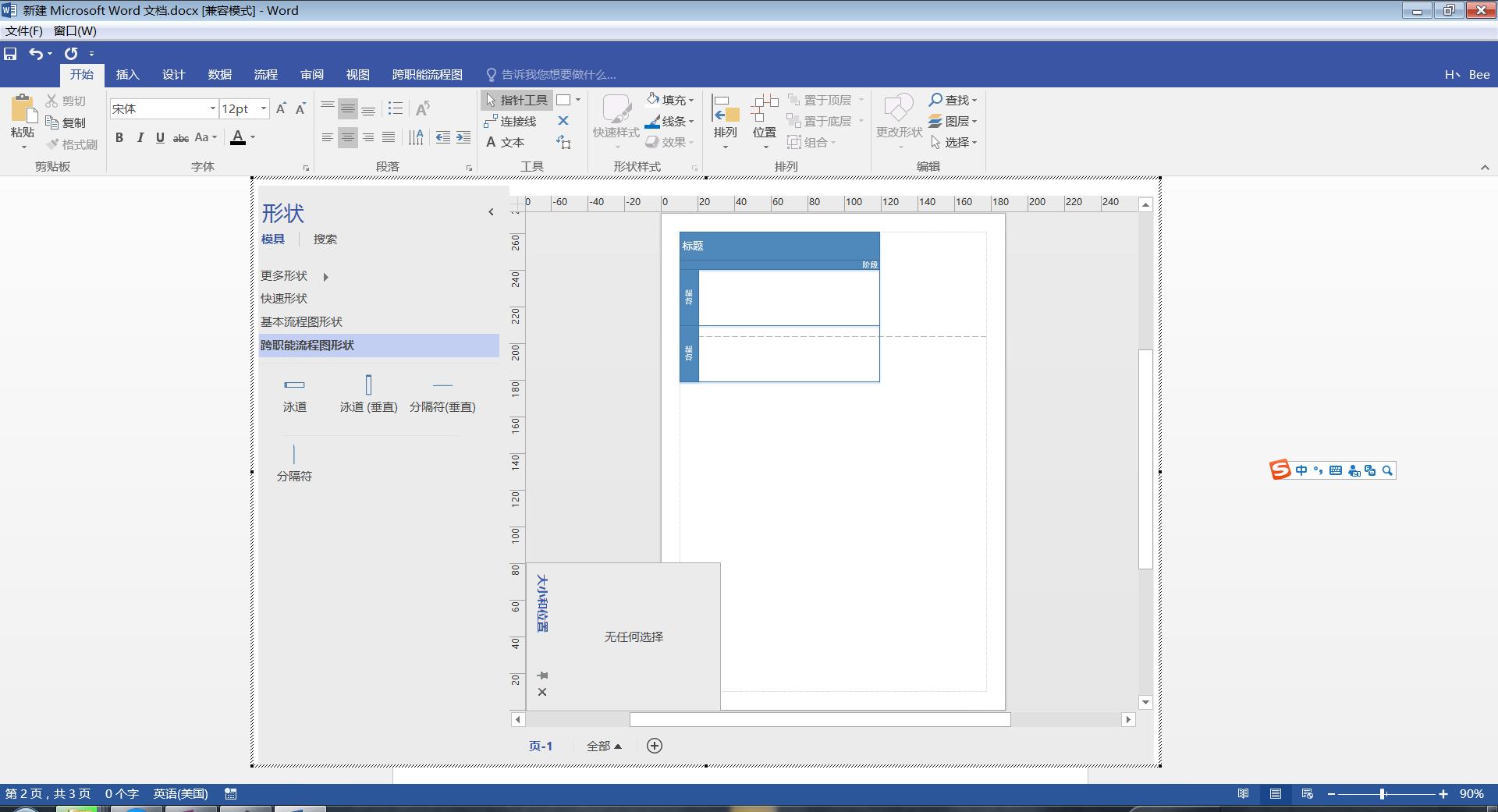Image resolution: width=1498 pixels, height=812 pixels.
Task: Open the Cross-functional flowchart (跨职能流程图) tab
Action: [x=427, y=75]
